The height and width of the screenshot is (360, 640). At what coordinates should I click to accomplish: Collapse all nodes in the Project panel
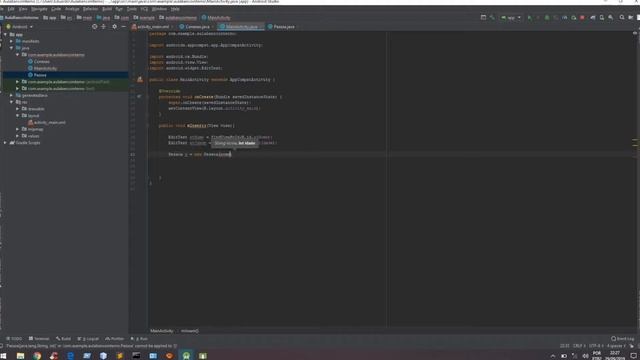(x=104, y=27)
